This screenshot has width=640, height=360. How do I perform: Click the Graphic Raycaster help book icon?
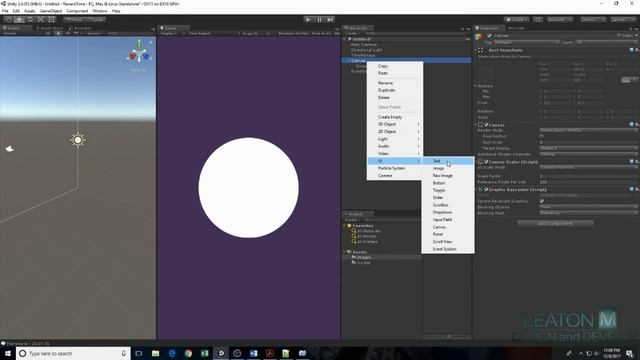(x=631, y=189)
